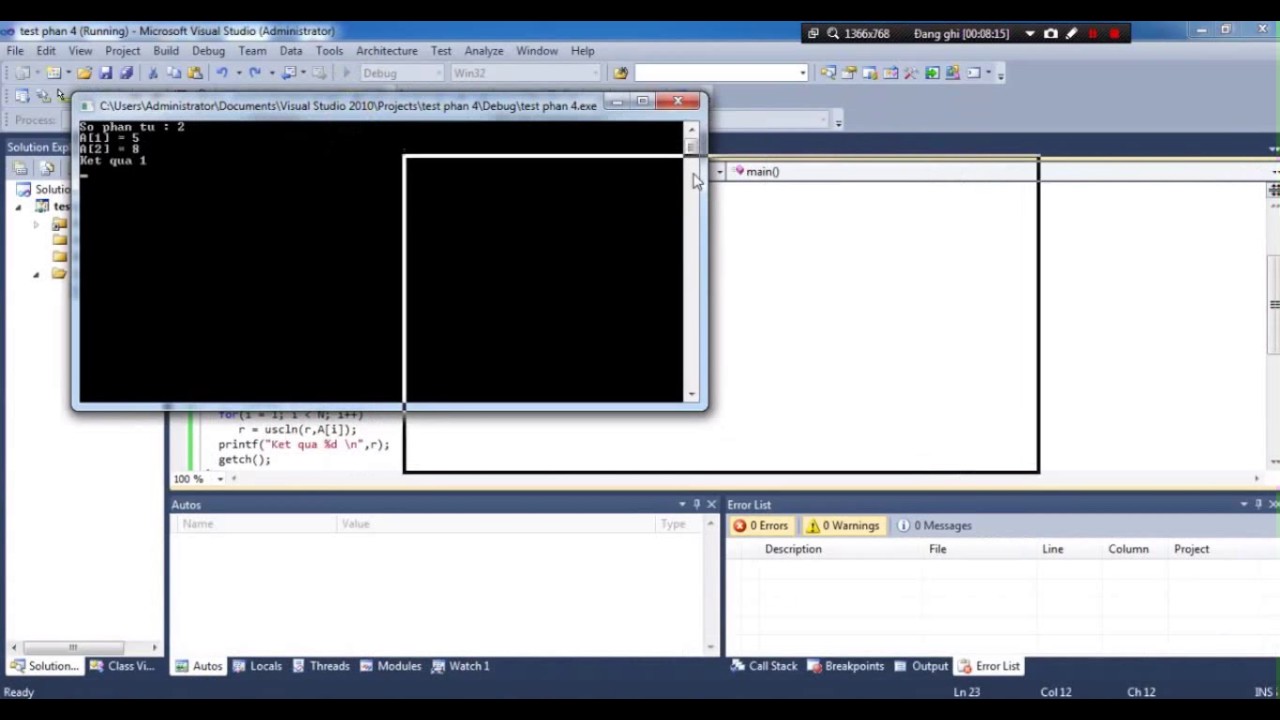Sort Error List by Line column
Screen dimensions: 1280x720
[1053, 549]
